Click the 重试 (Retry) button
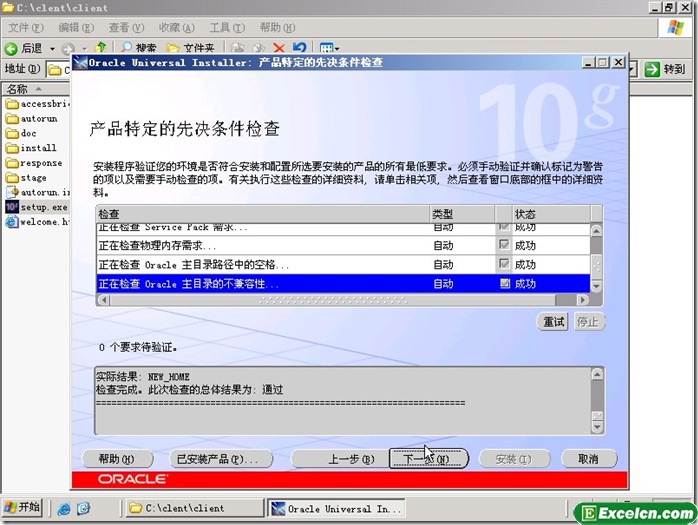The image size is (698, 525). pyautogui.click(x=553, y=322)
